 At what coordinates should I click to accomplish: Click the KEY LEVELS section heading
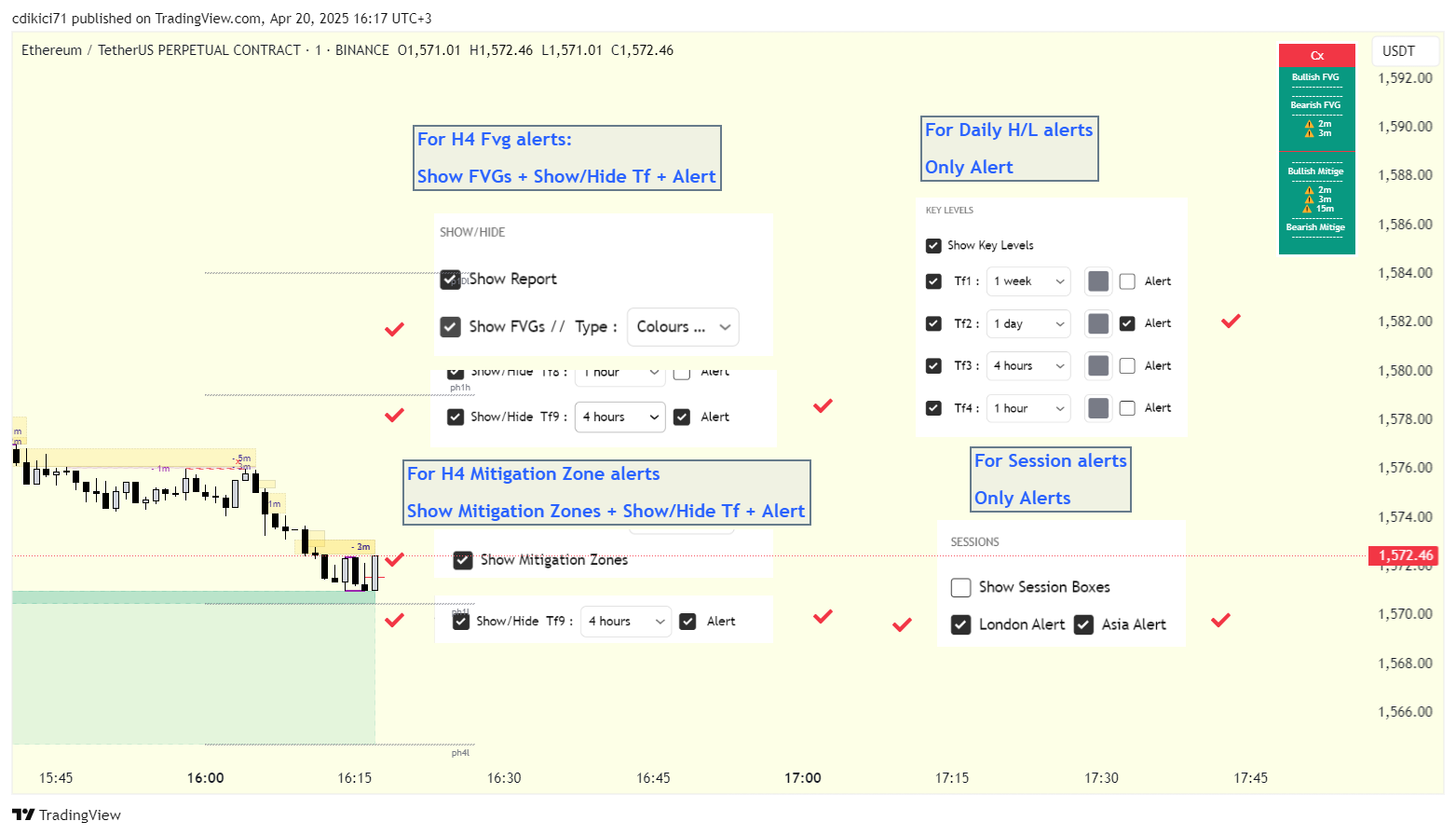[x=949, y=211]
